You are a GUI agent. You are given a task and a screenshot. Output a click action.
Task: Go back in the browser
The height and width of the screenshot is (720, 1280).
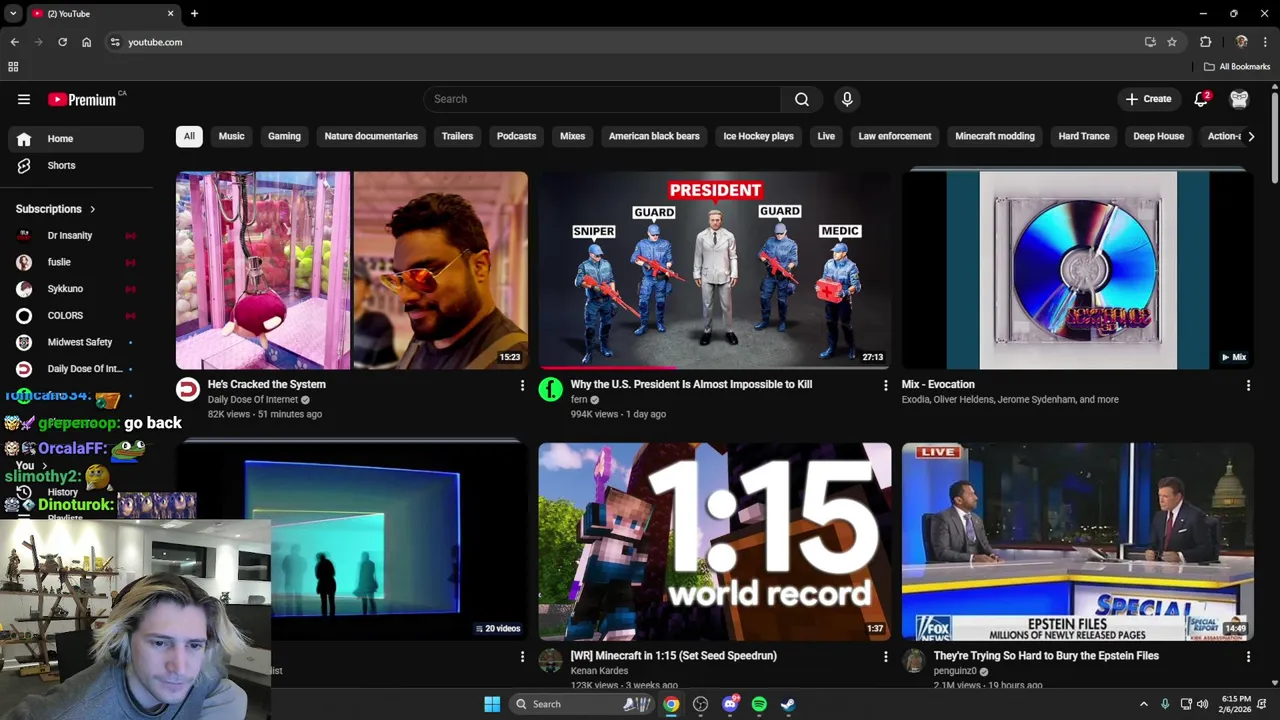coord(14,42)
